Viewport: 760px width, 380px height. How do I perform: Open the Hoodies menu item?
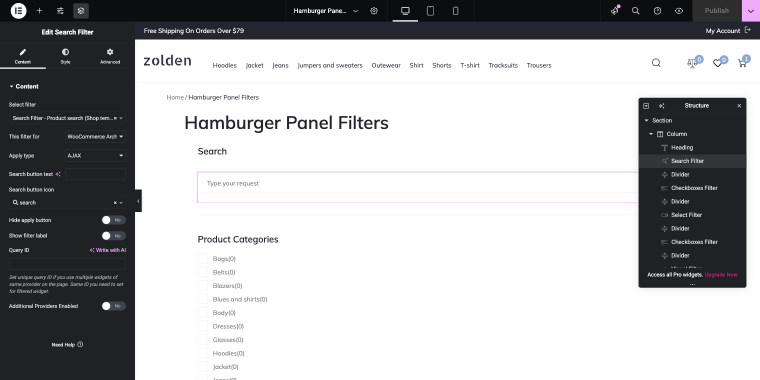(224, 65)
